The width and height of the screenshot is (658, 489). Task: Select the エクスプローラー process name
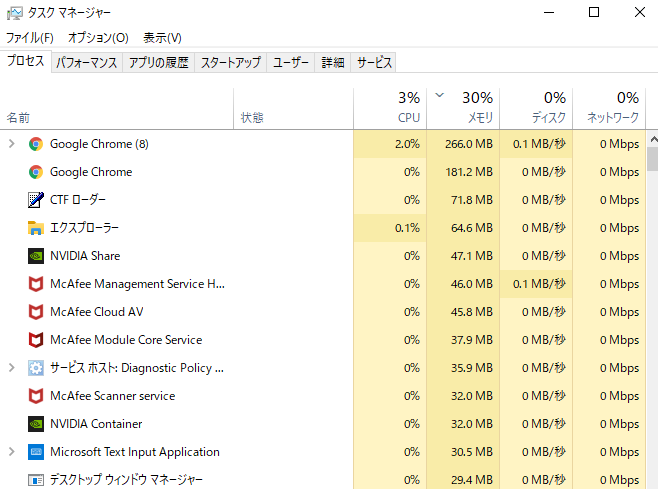click(x=84, y=228)
